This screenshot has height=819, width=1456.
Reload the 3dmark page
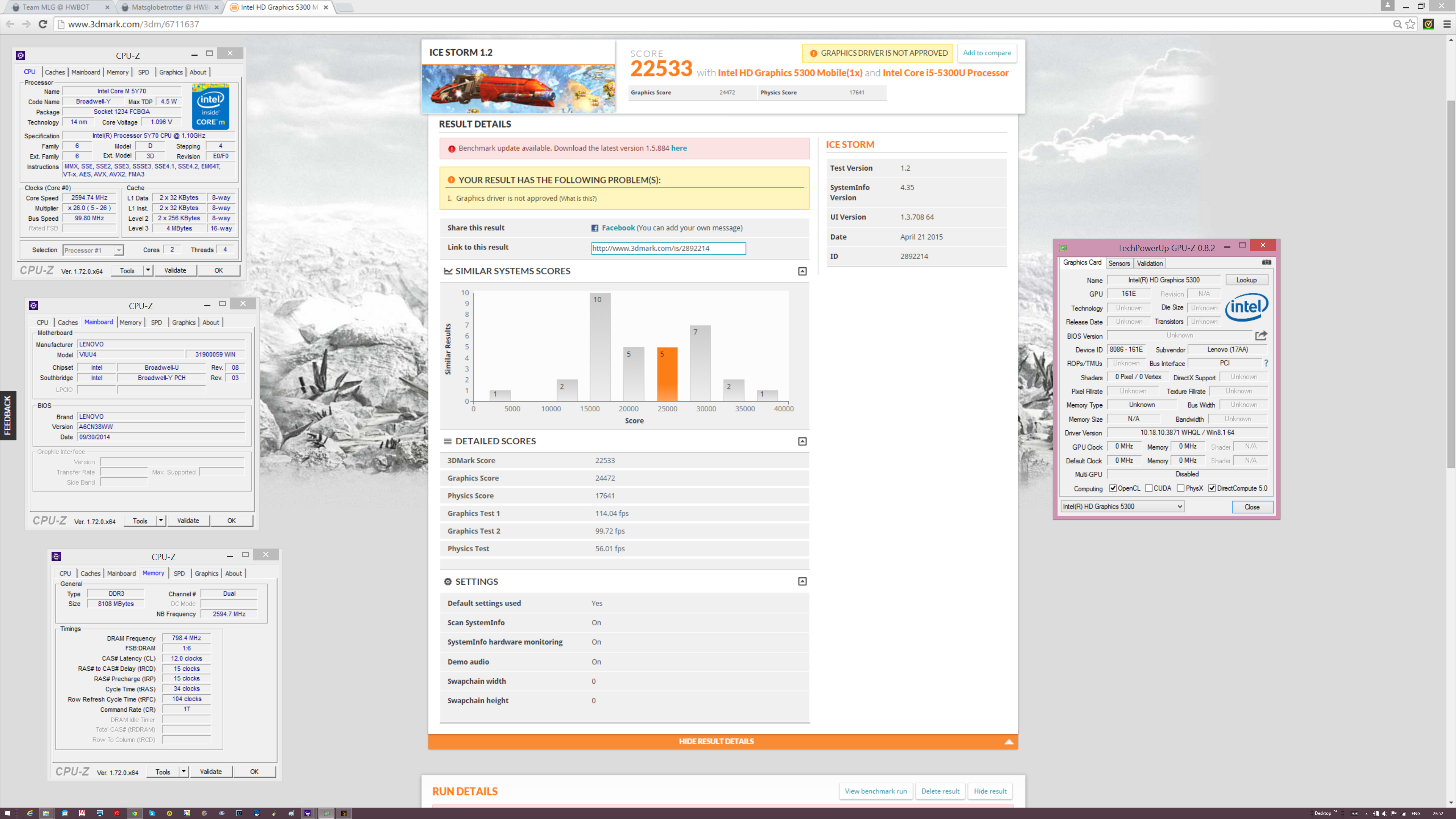43,24
